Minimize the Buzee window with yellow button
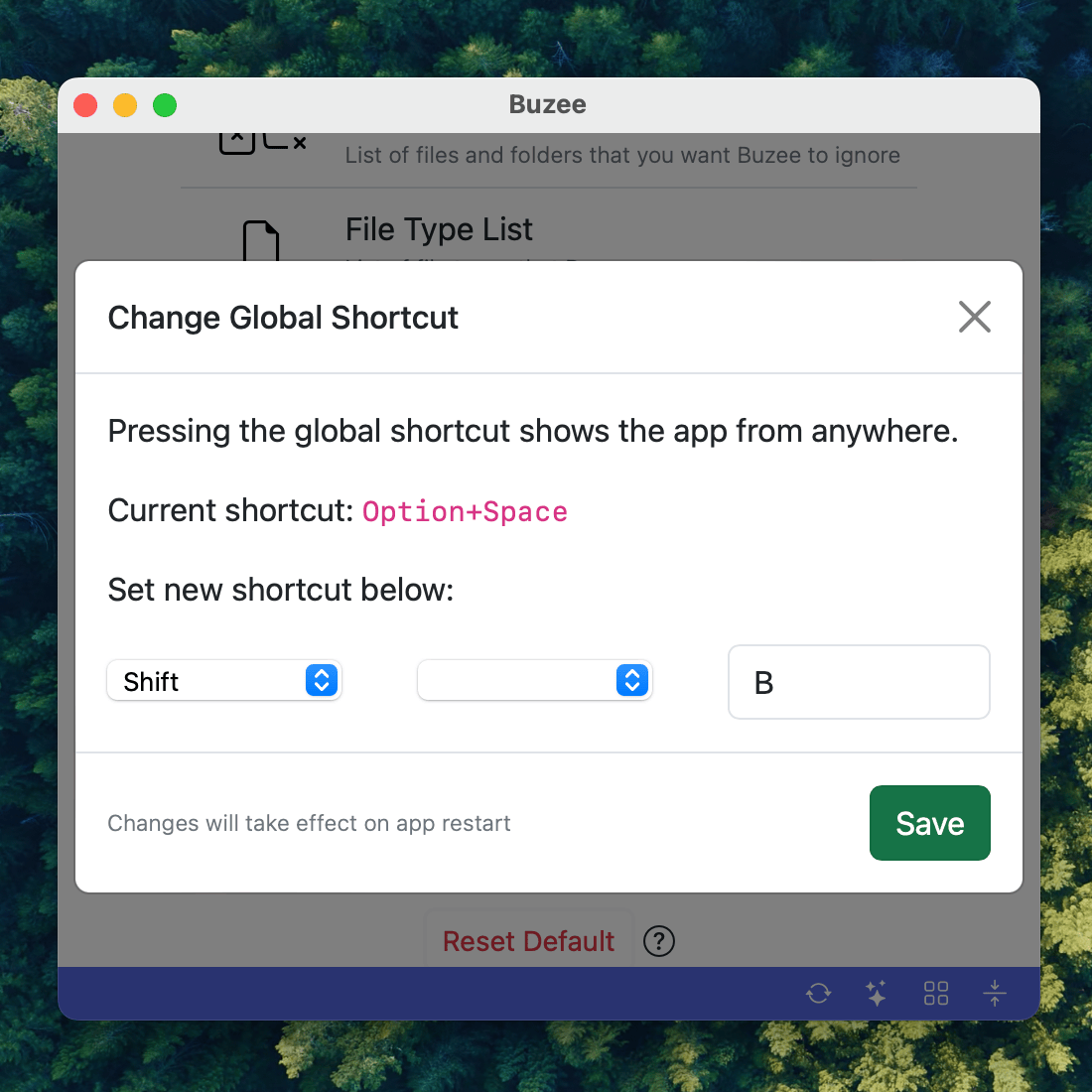 [x=125, y=105]
